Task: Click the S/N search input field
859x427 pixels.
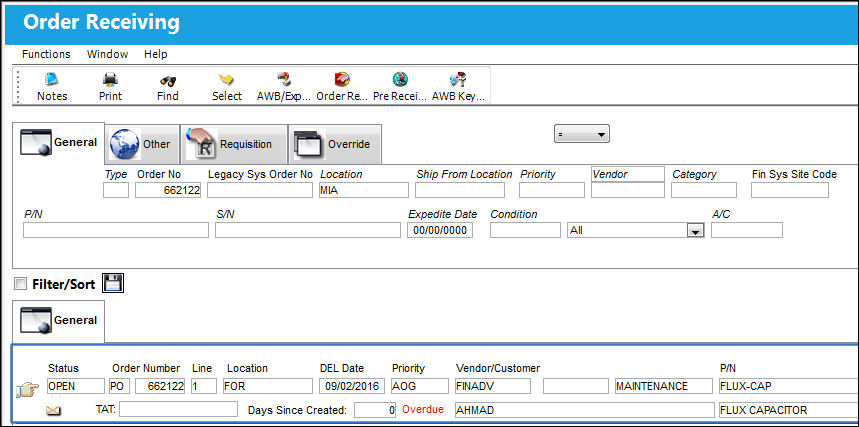Action: click(307, 230)
